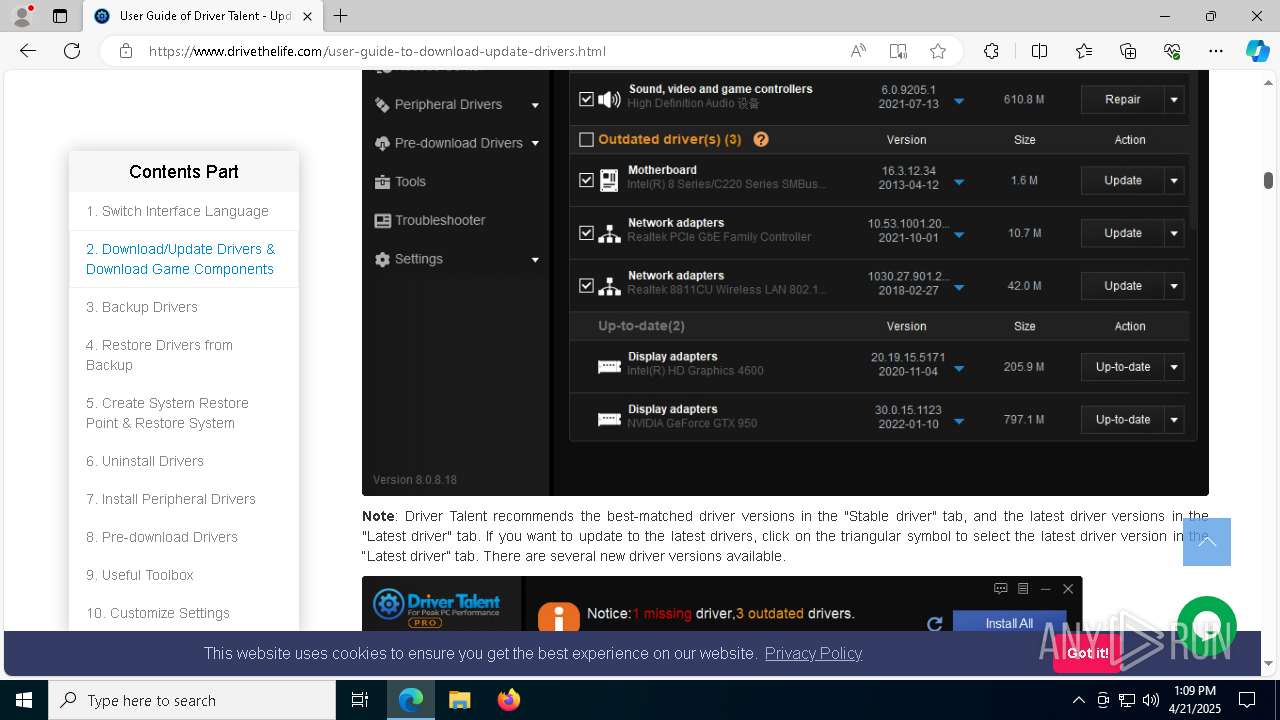This screenshot has width=1280, height=720.
Task: Go to 3. Backup Drivers section
Action: (x=142, y=307)
